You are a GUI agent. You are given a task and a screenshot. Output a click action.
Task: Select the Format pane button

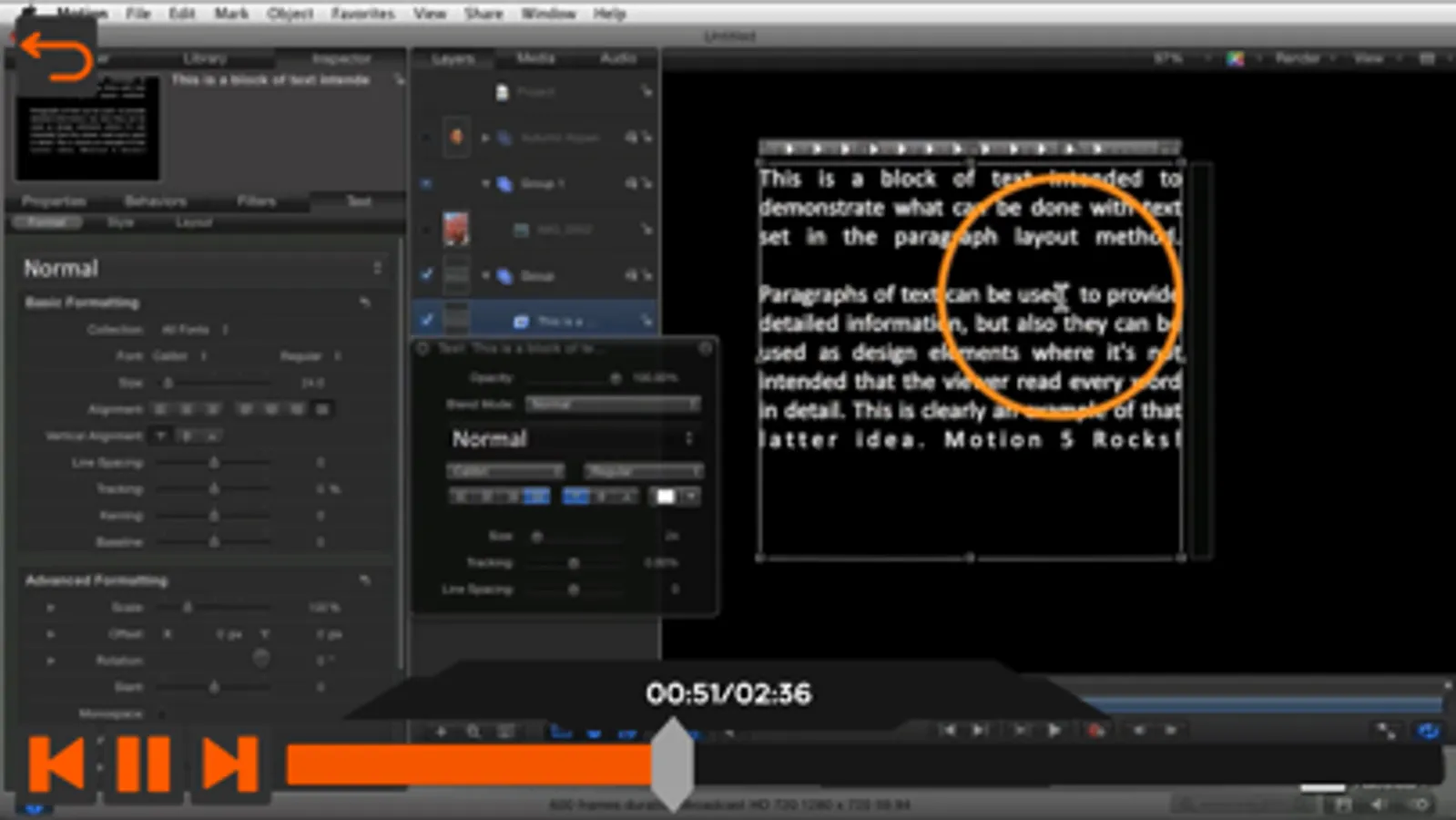point(47,222)
